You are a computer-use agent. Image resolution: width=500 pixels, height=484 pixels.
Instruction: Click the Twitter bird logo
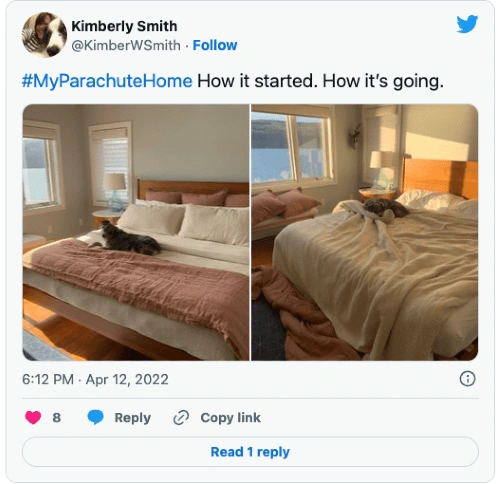point(467,24)
